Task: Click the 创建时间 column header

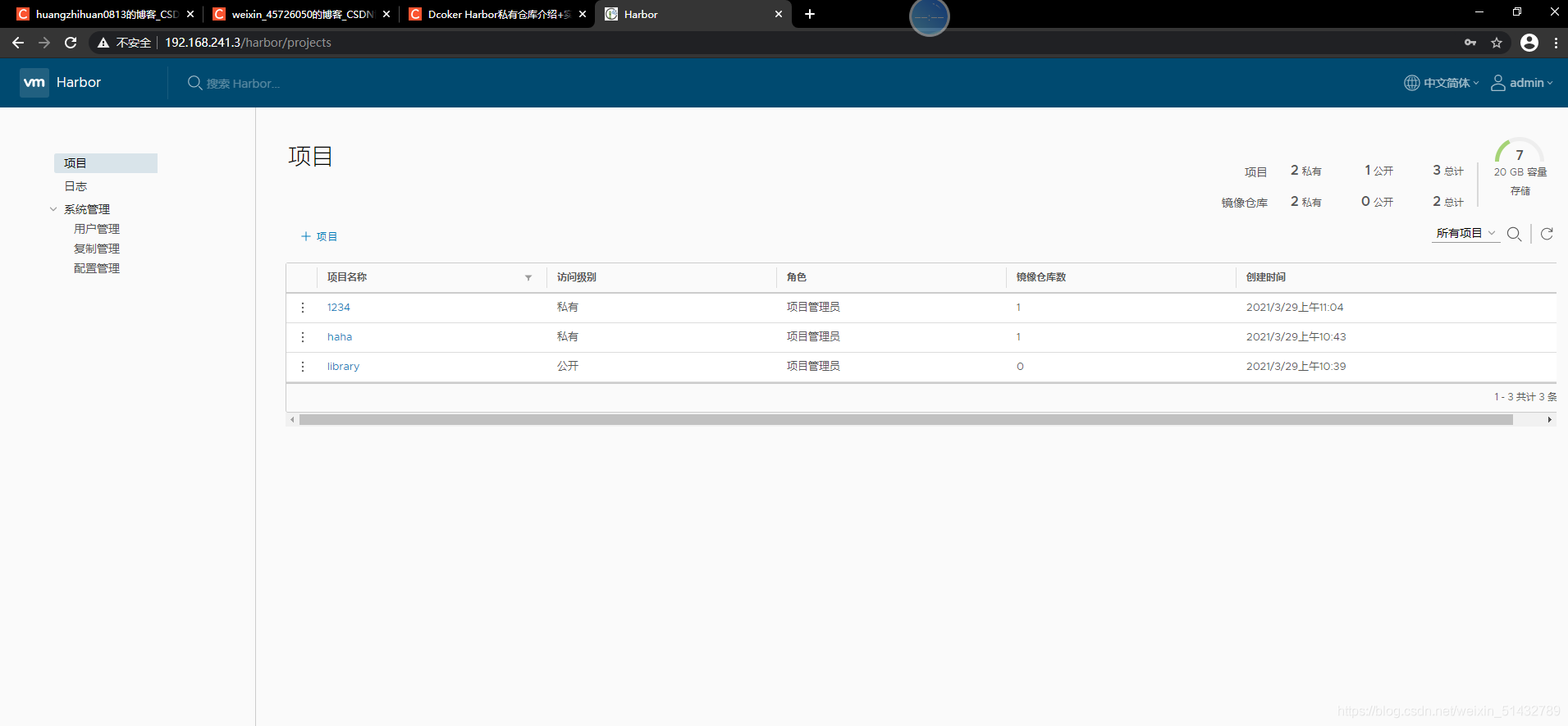Action: (x=1266, y=277)
